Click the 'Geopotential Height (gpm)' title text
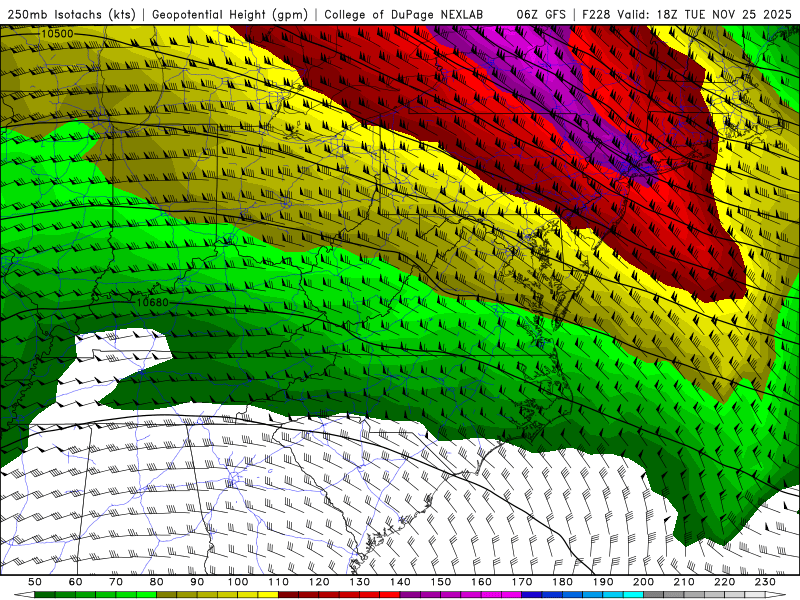Image resolution: width=800 pixels, height=600 pixels. tap(230, 14)
